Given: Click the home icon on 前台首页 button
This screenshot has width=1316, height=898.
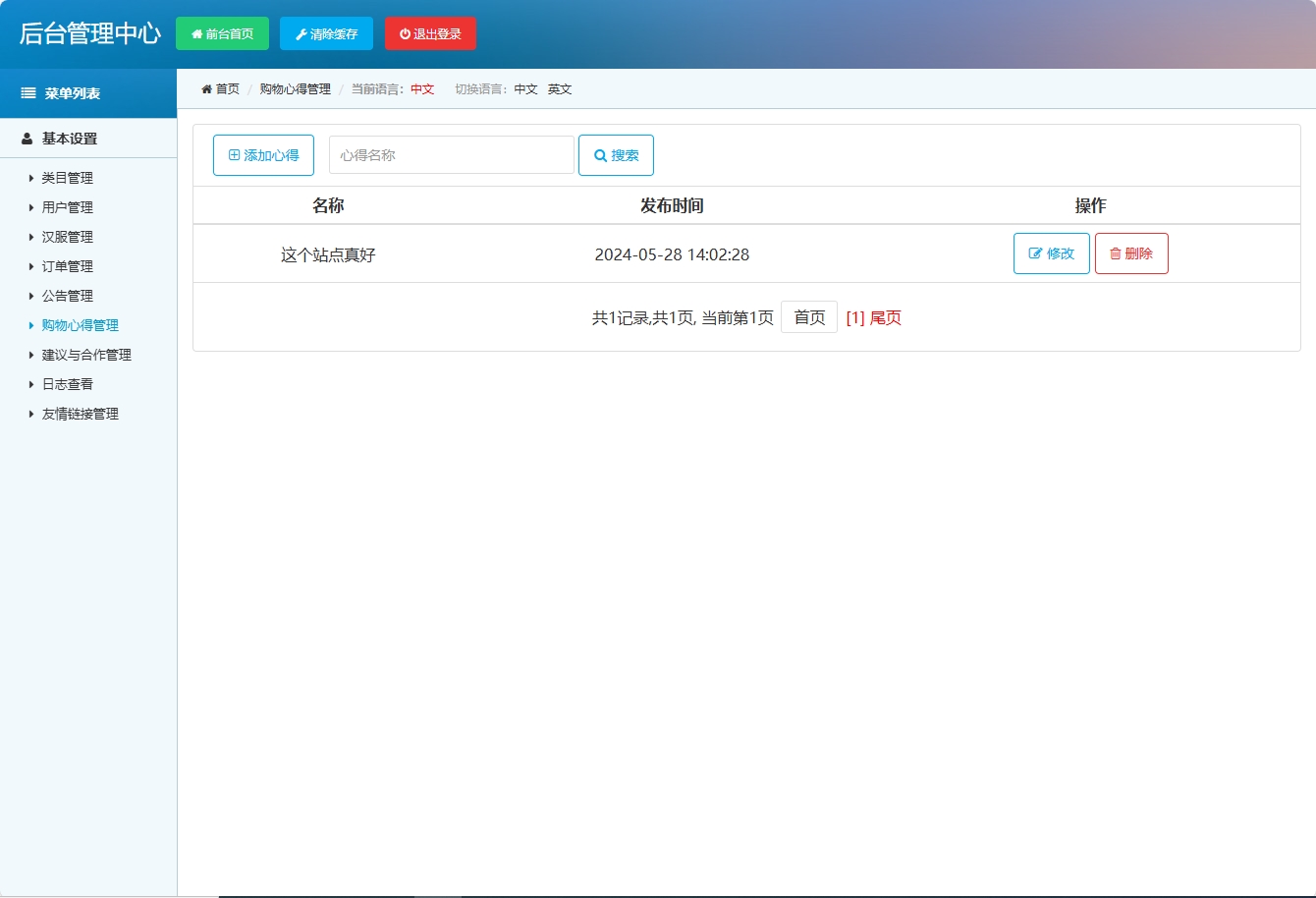Looking at the screenshot, I should [196, 32].
